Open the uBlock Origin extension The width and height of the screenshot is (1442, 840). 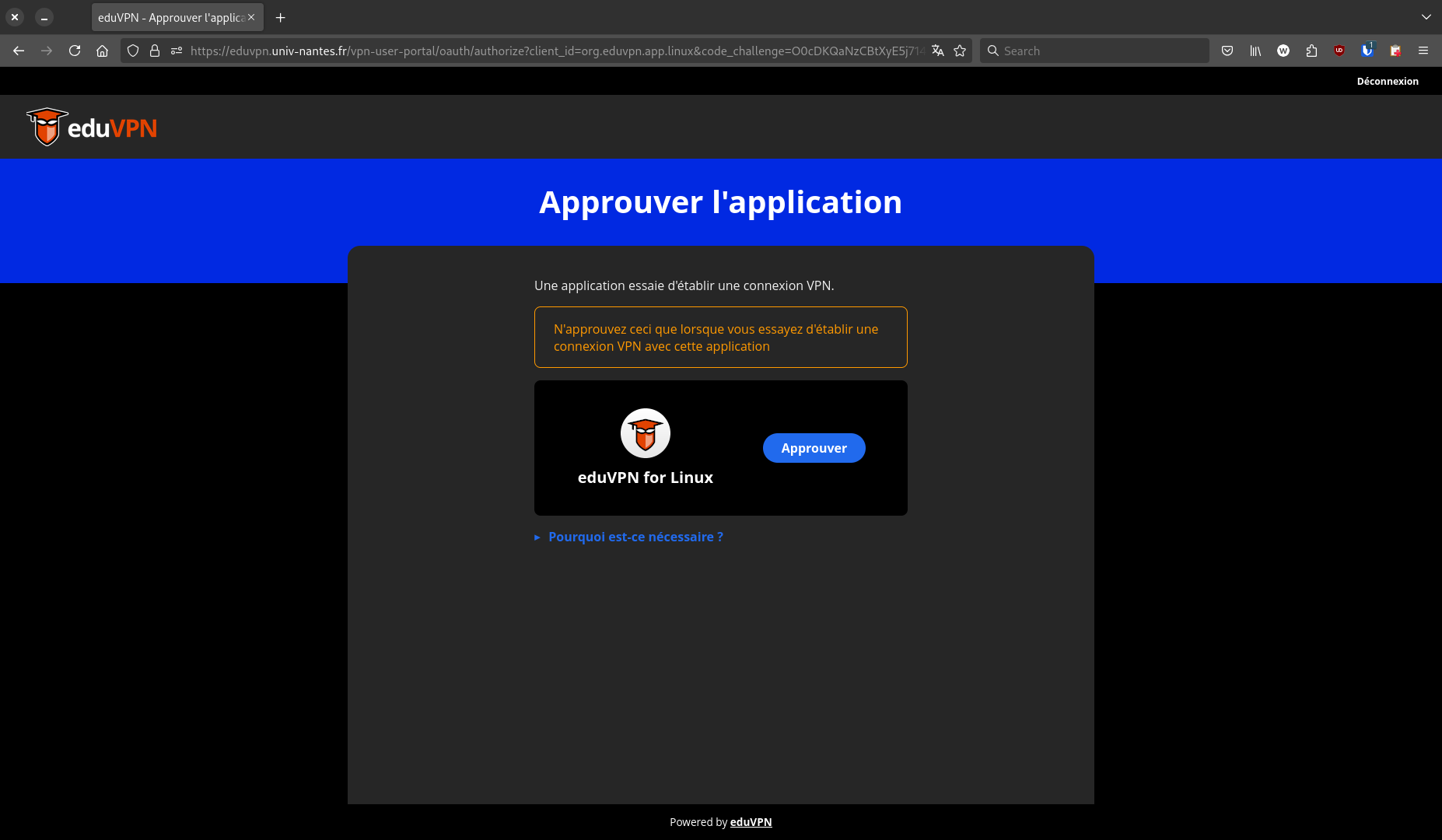[x=1339, y=51]
